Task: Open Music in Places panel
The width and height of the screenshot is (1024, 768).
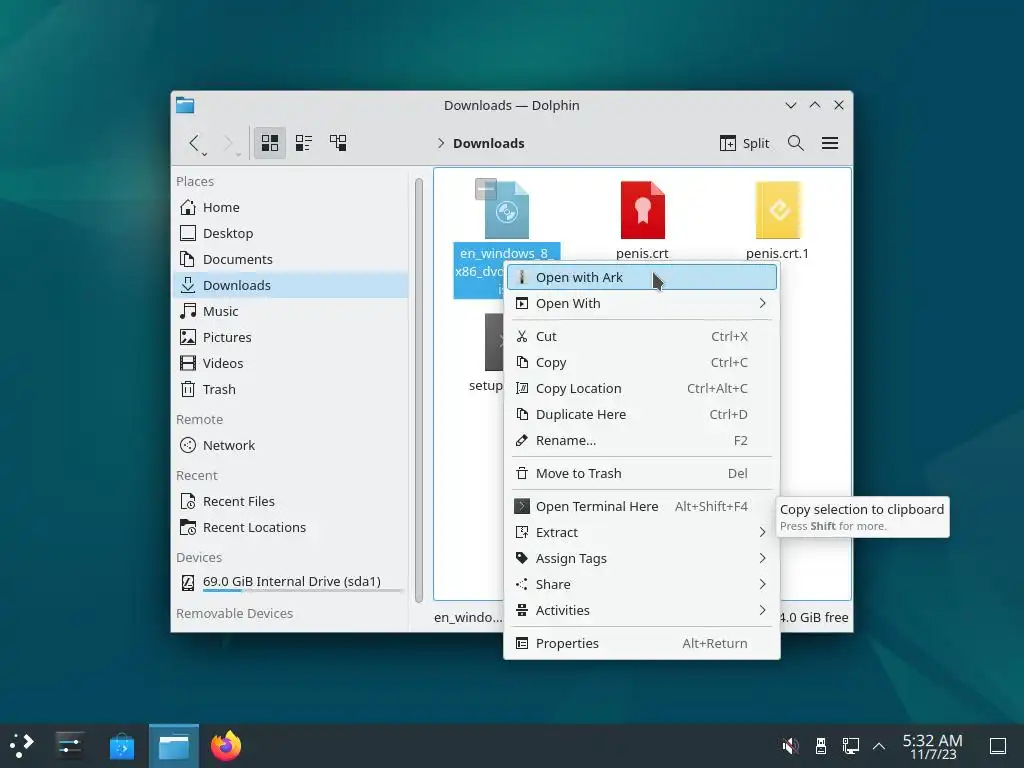Action: pyautogui.click(x=291, y=312)
